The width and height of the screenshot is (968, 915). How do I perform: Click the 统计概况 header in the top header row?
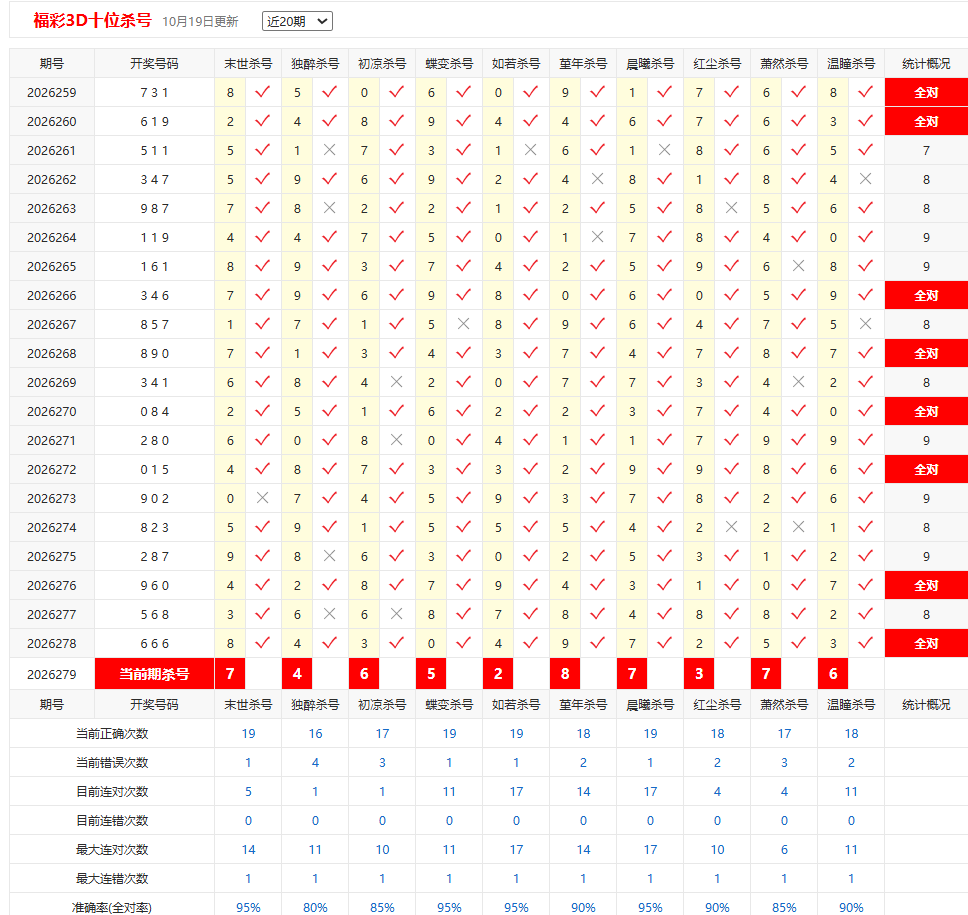pyautogui.click(x=926, y=64)
